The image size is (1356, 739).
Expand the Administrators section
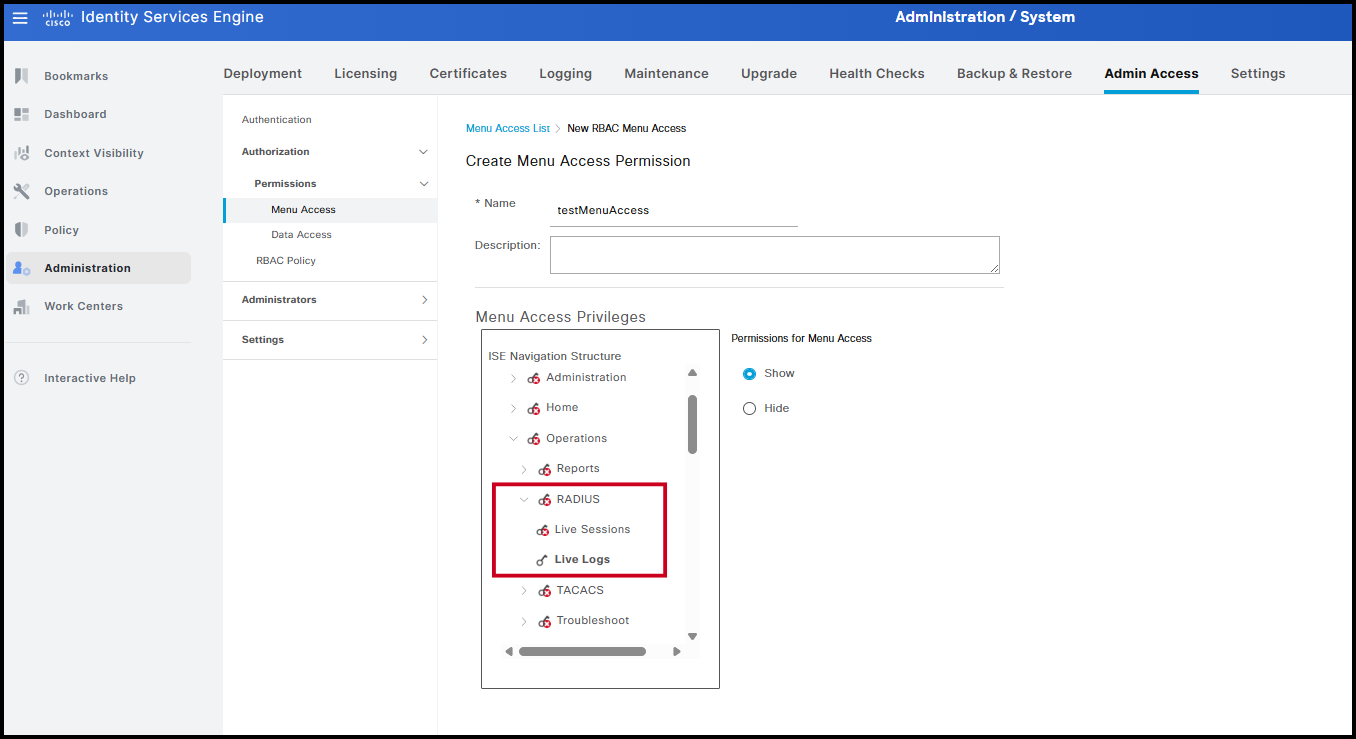pyautogui.click(x=424, y=300)
